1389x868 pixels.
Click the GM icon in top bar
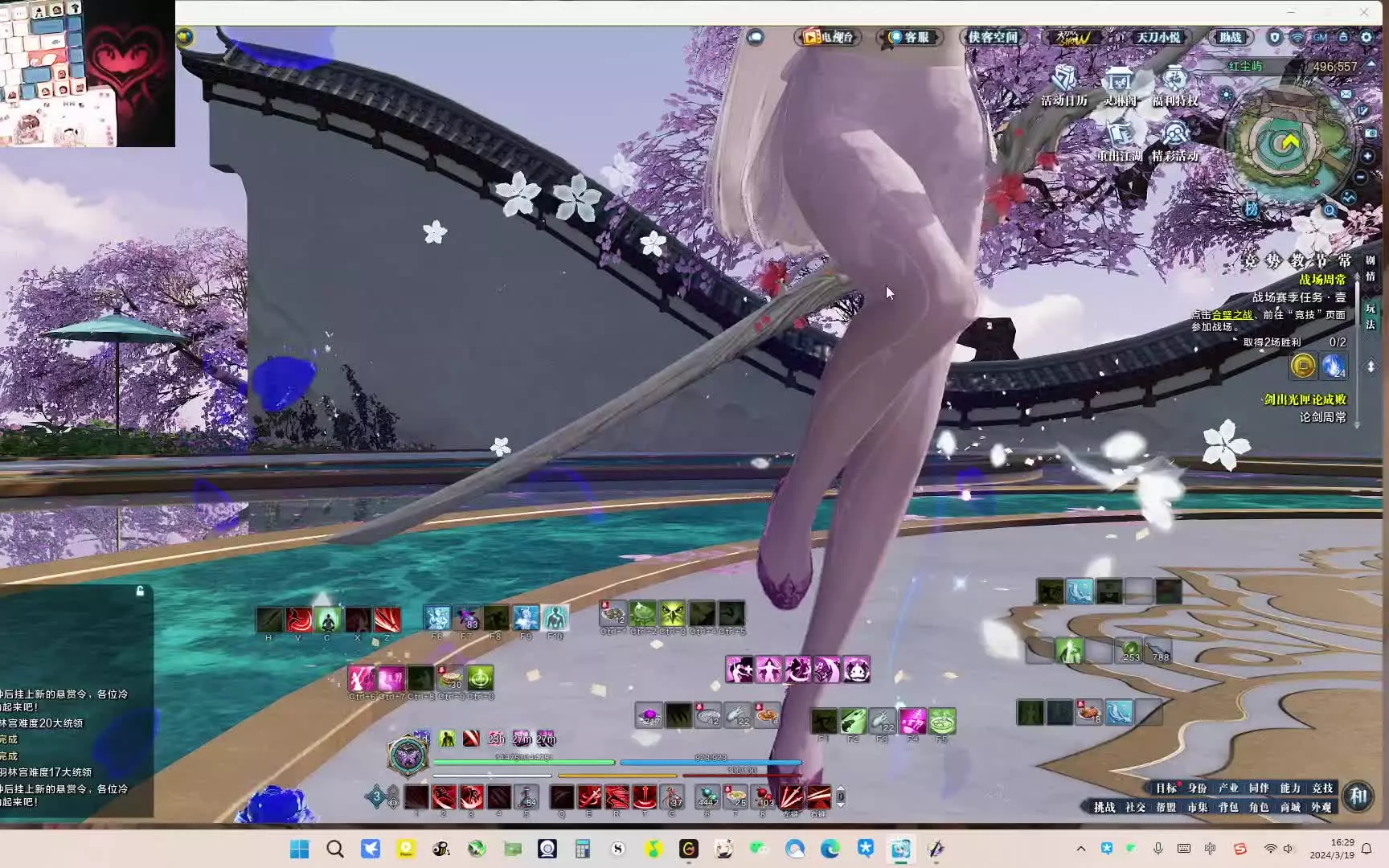pos(1321,37)
